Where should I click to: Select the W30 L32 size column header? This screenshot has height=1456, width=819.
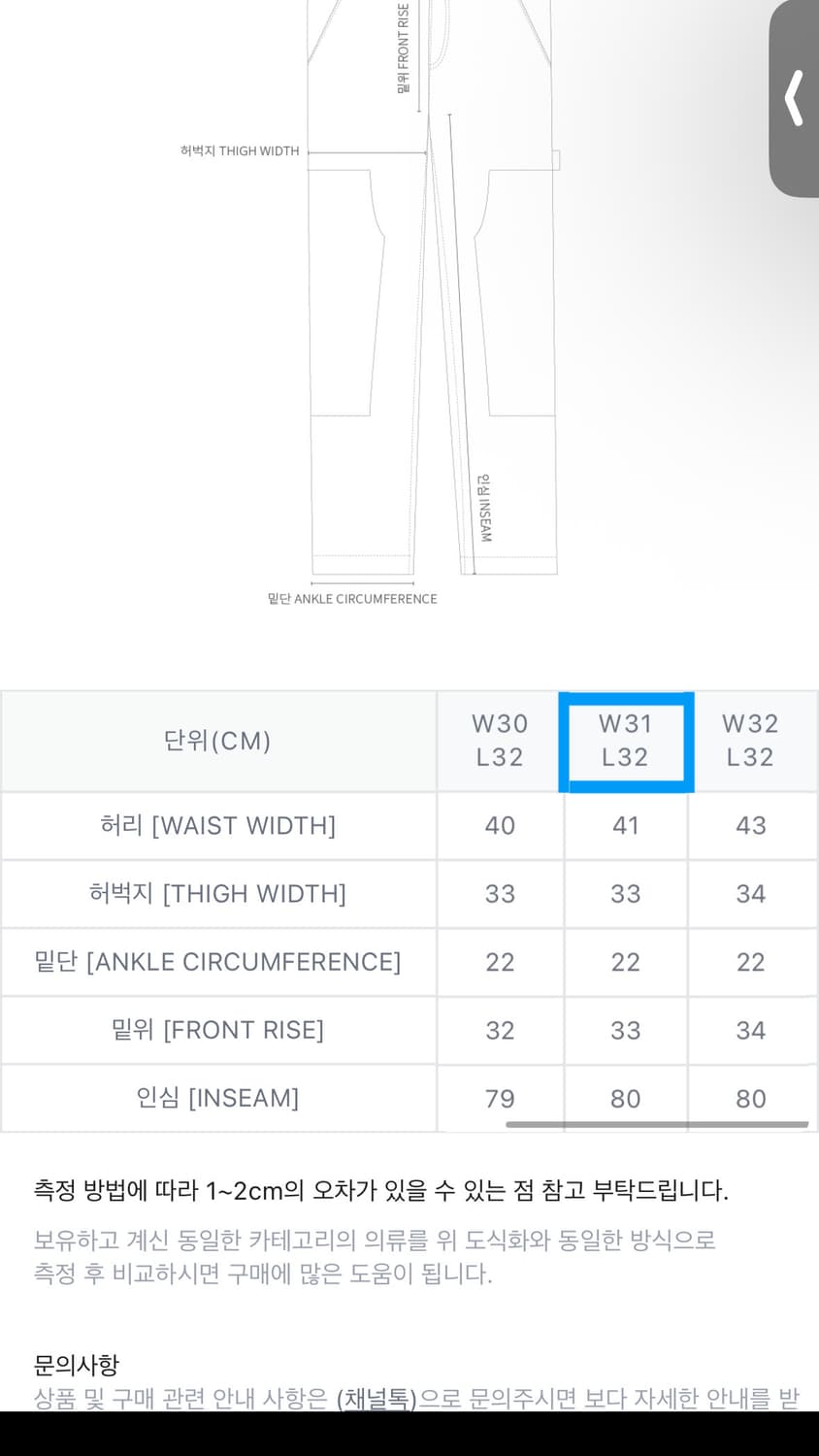tap(500, 741)
